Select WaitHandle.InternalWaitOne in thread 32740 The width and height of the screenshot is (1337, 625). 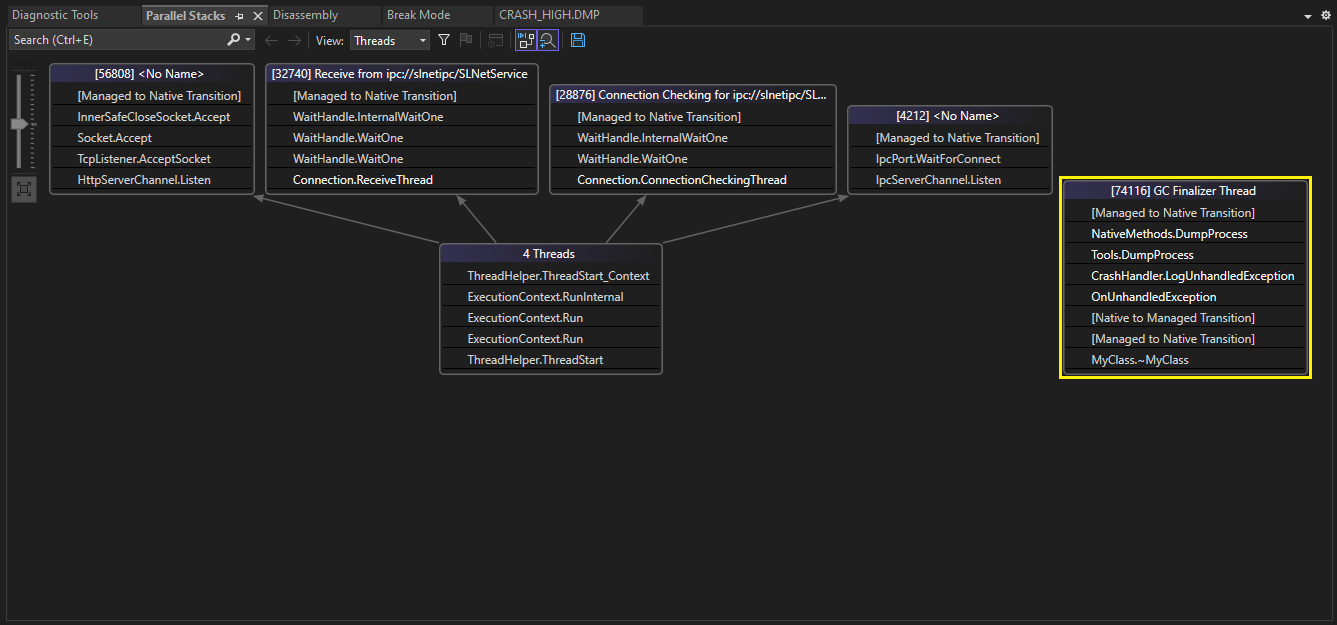point(402,117)
